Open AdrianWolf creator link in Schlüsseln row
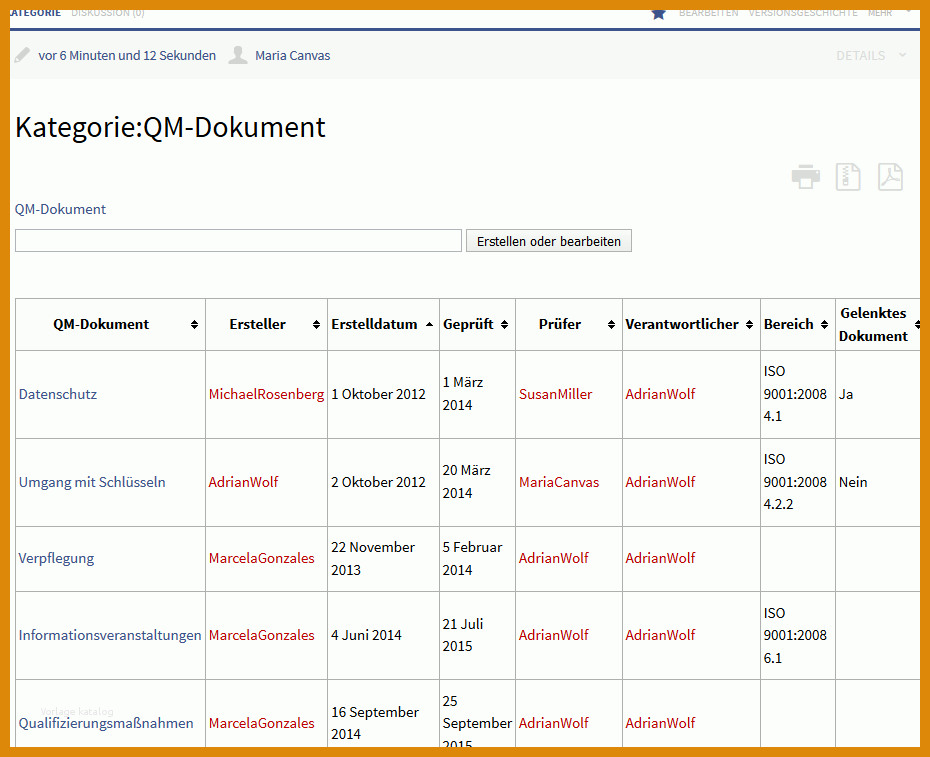The height and width of the screenshot is (757, 930). click(243, 482)
